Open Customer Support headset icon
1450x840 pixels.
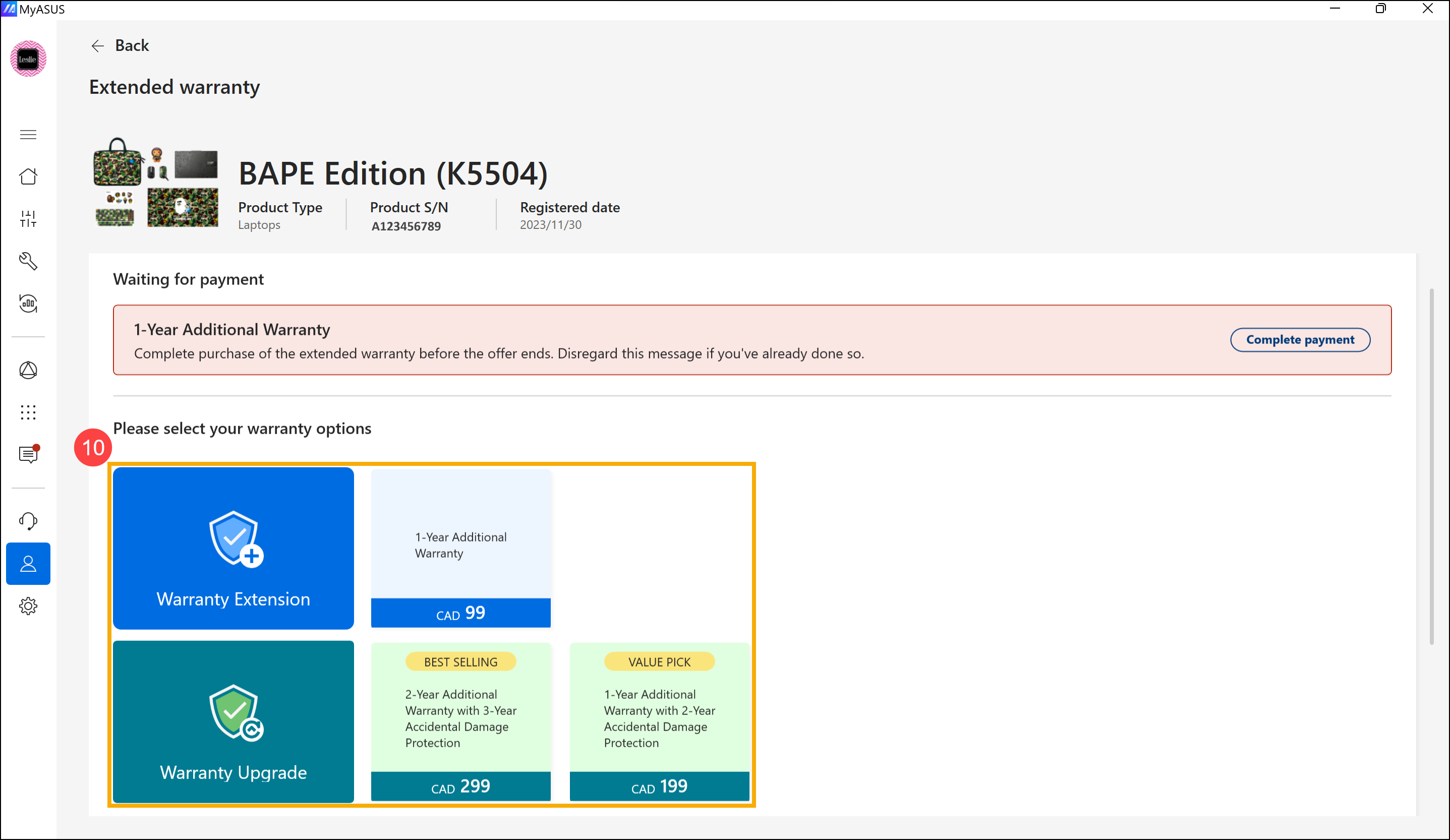pyautogui.click(x=28, y=521)
